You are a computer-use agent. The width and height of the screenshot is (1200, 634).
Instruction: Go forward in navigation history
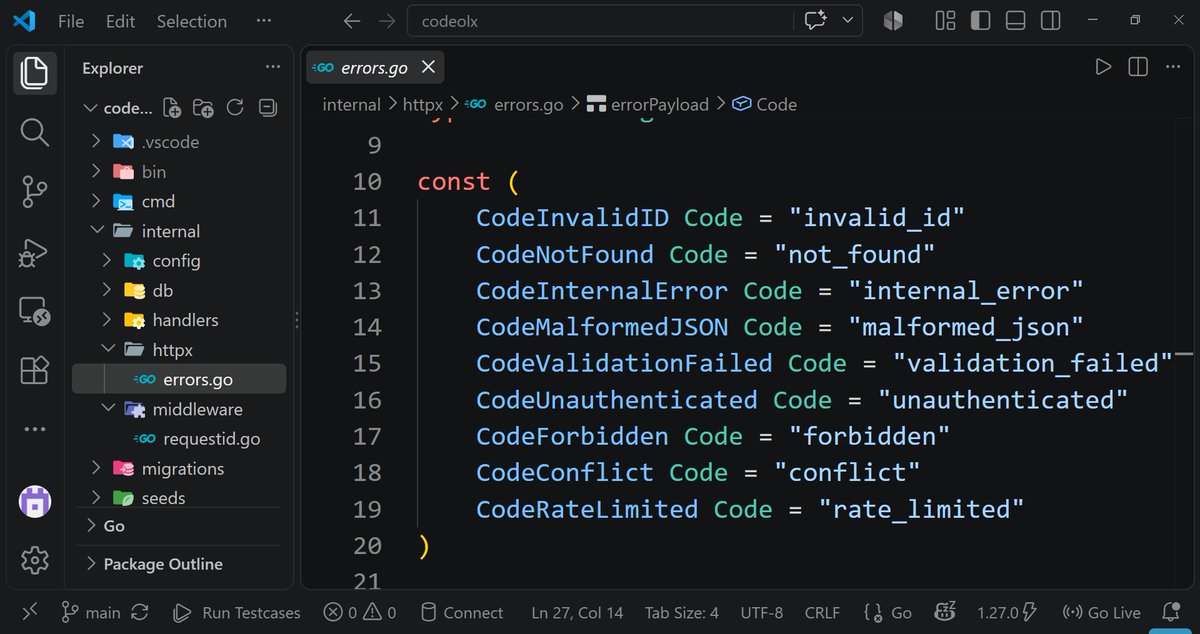[387, 20]
